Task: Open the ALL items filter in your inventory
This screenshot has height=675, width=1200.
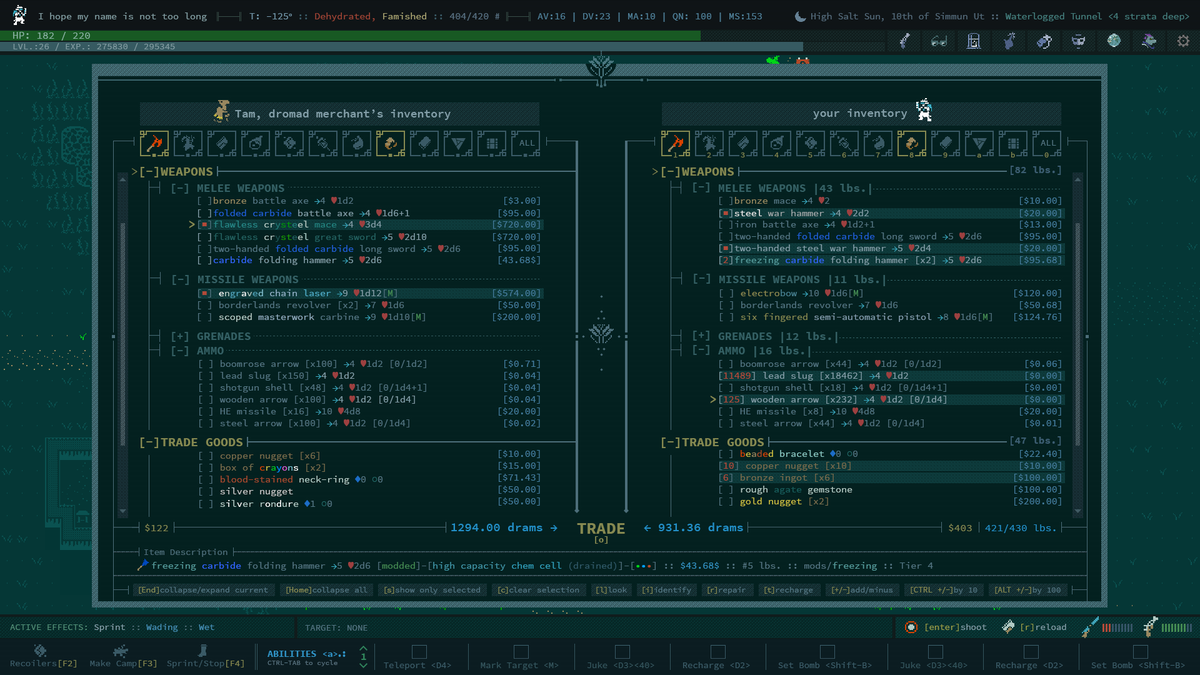Action: pos(1047,143)
